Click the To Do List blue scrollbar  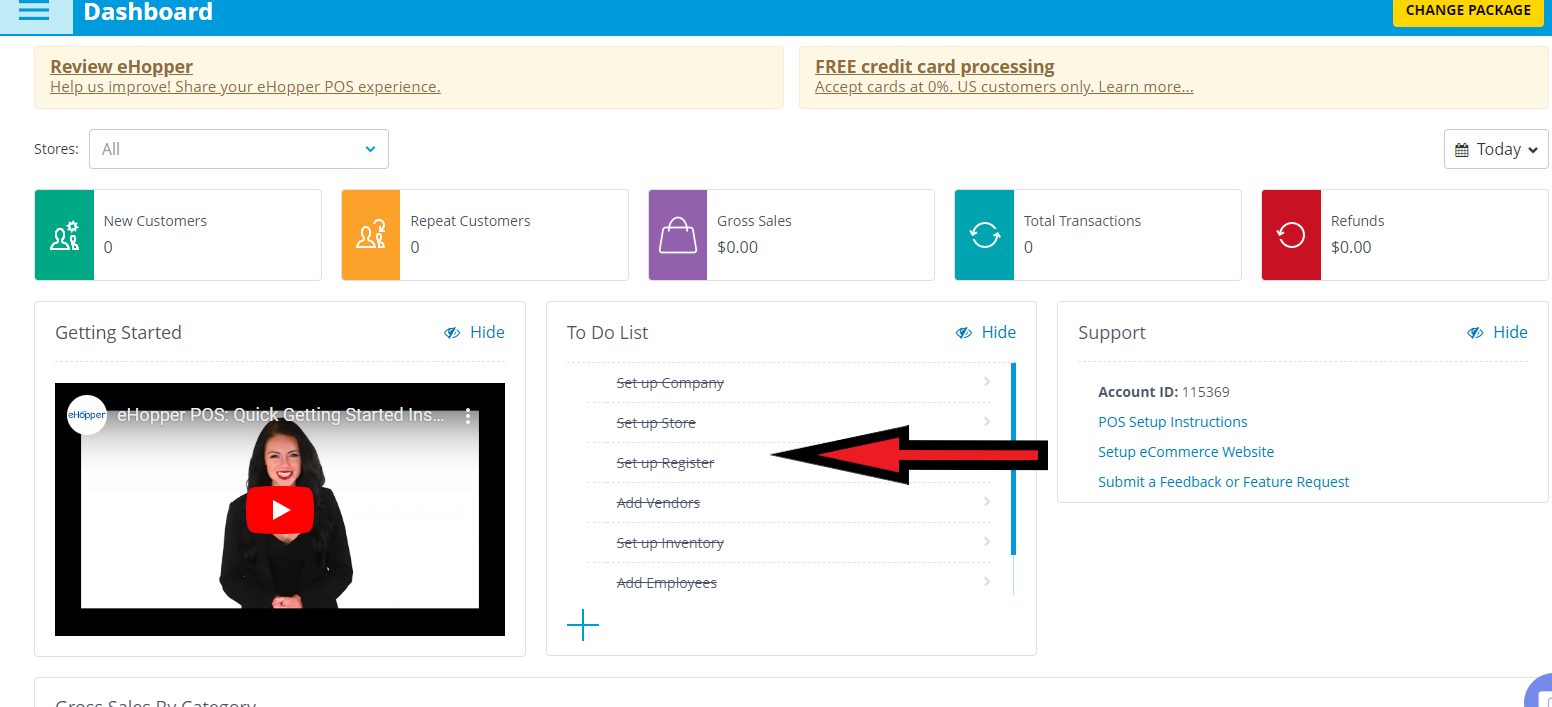pos(1013,458)
